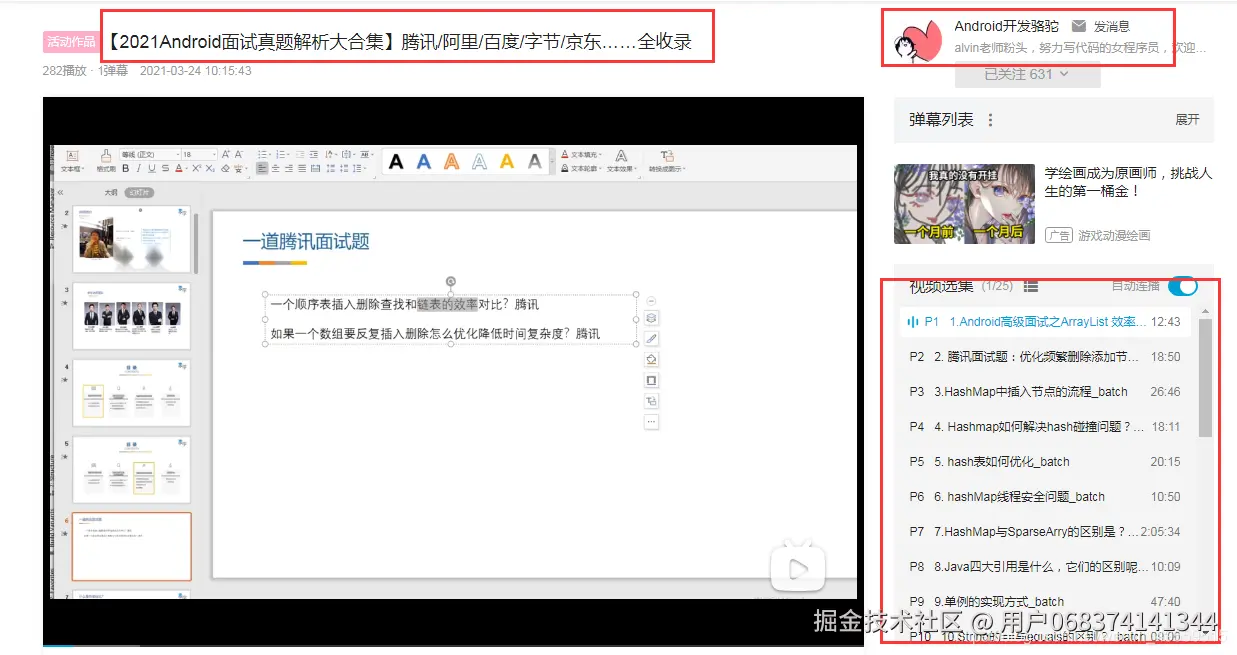Open the font name dropdown 等线 (正文)

coord(148,155)
